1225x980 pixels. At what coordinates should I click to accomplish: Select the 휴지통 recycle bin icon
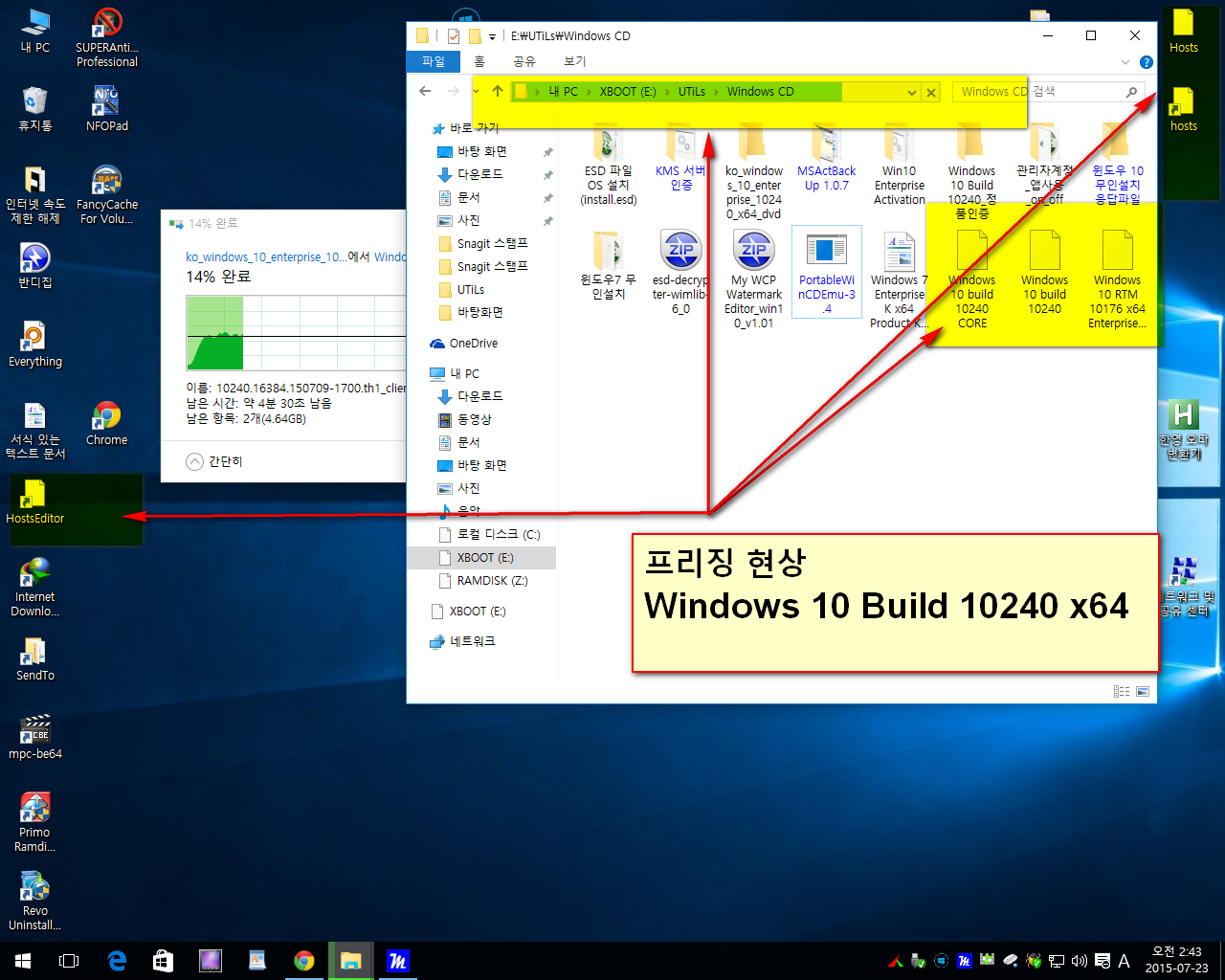click(35, 108)
